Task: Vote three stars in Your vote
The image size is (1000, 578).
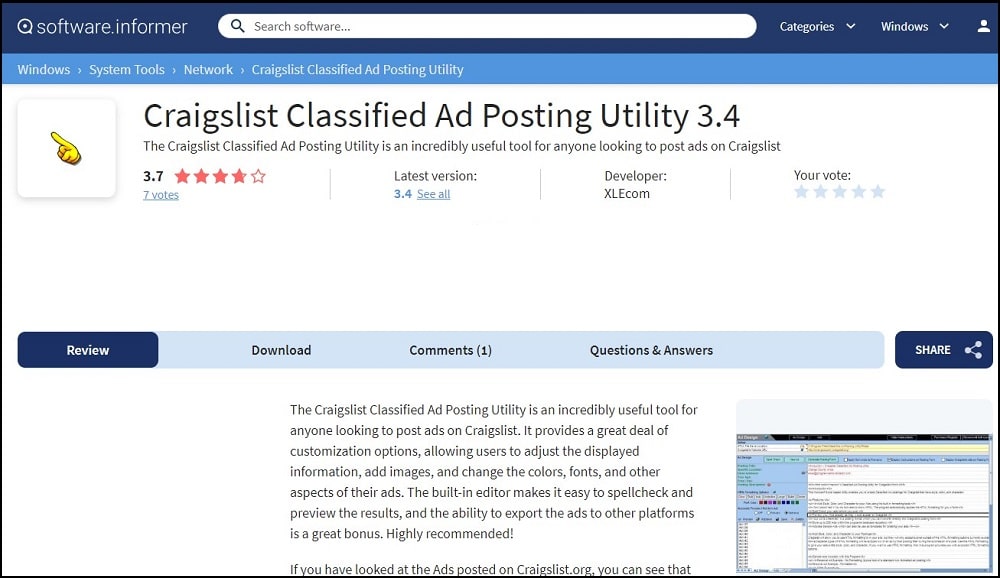Action: coord(840,191)
